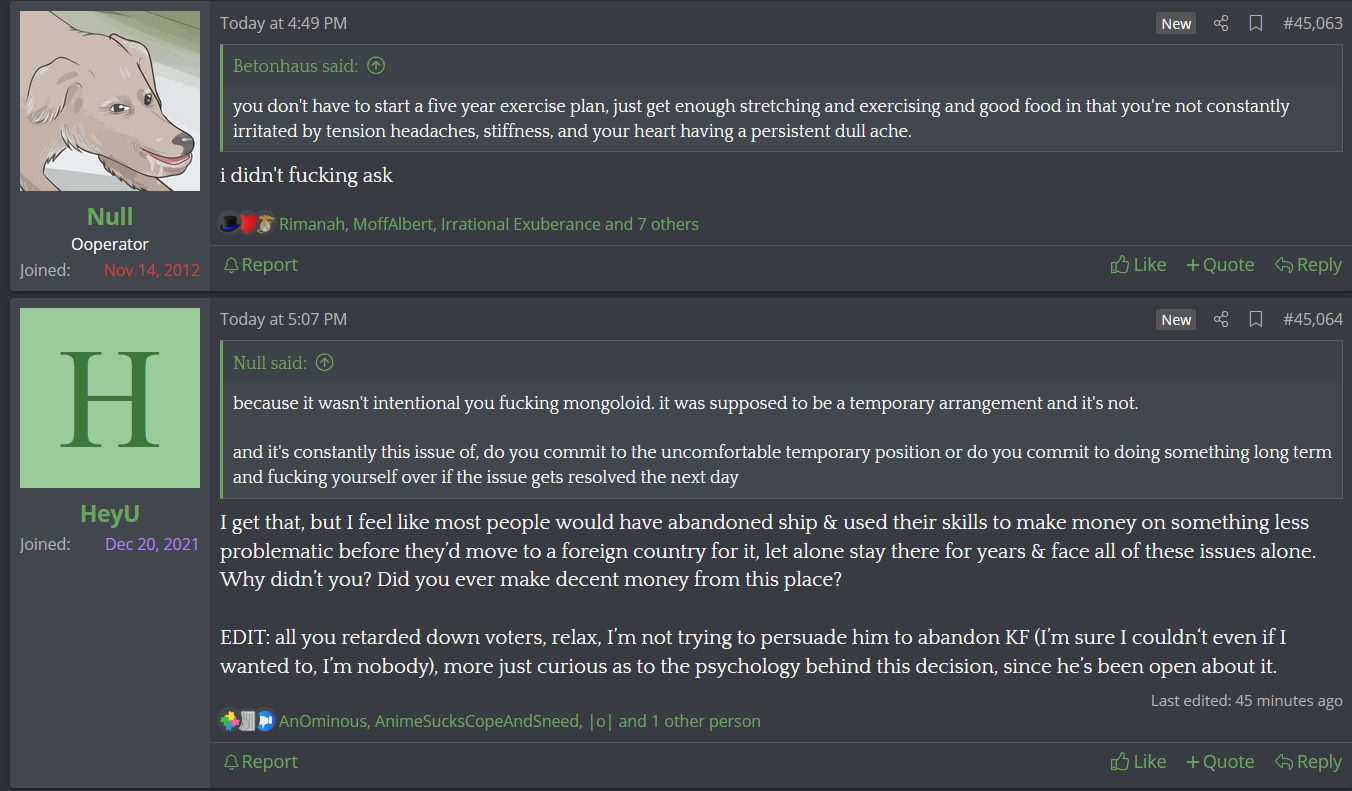Open 'Today at 4:49 PM' timestamp link
1352x791 pixels.
(284, 23)
